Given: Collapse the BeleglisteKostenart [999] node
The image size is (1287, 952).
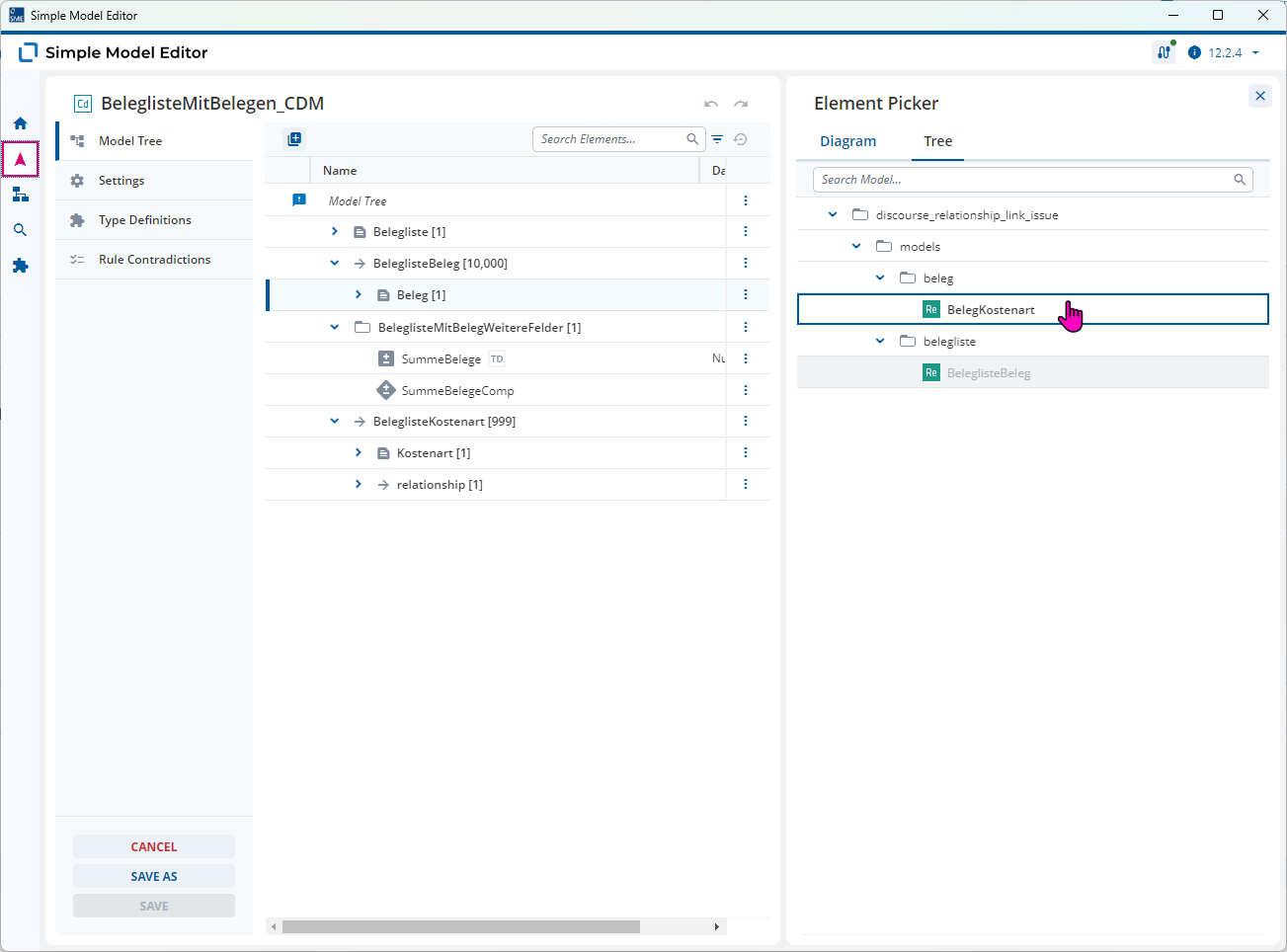Looking at the screenshot, I should pos(335,421).
